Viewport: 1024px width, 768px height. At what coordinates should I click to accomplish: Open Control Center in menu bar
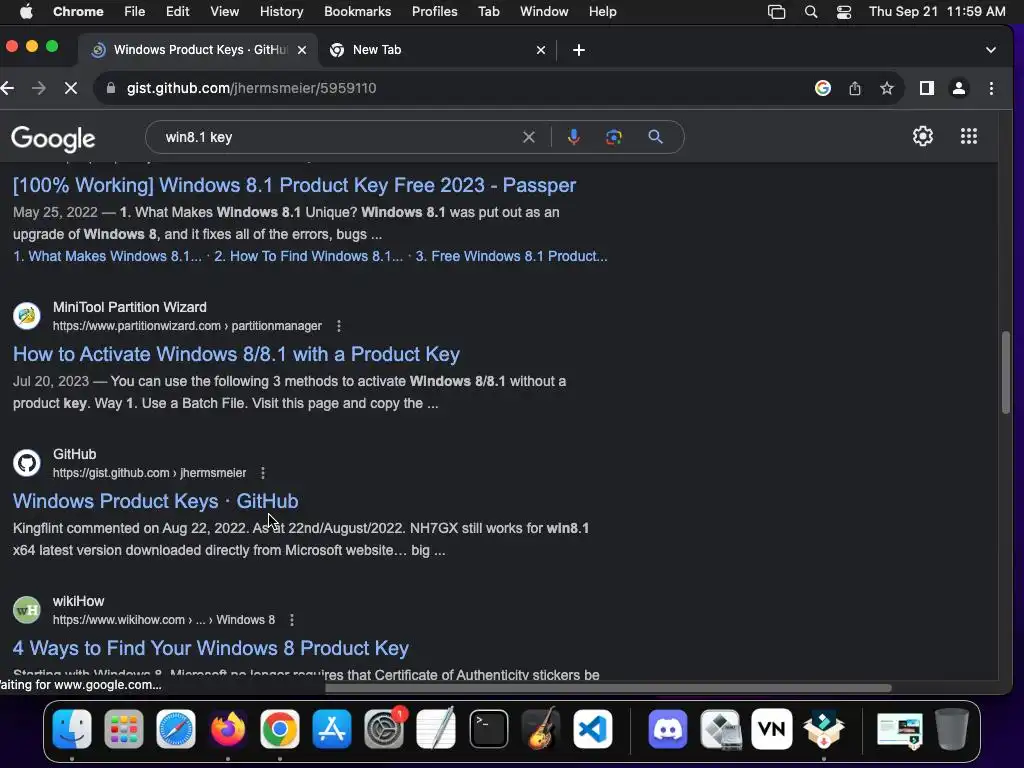pos(844,12)
